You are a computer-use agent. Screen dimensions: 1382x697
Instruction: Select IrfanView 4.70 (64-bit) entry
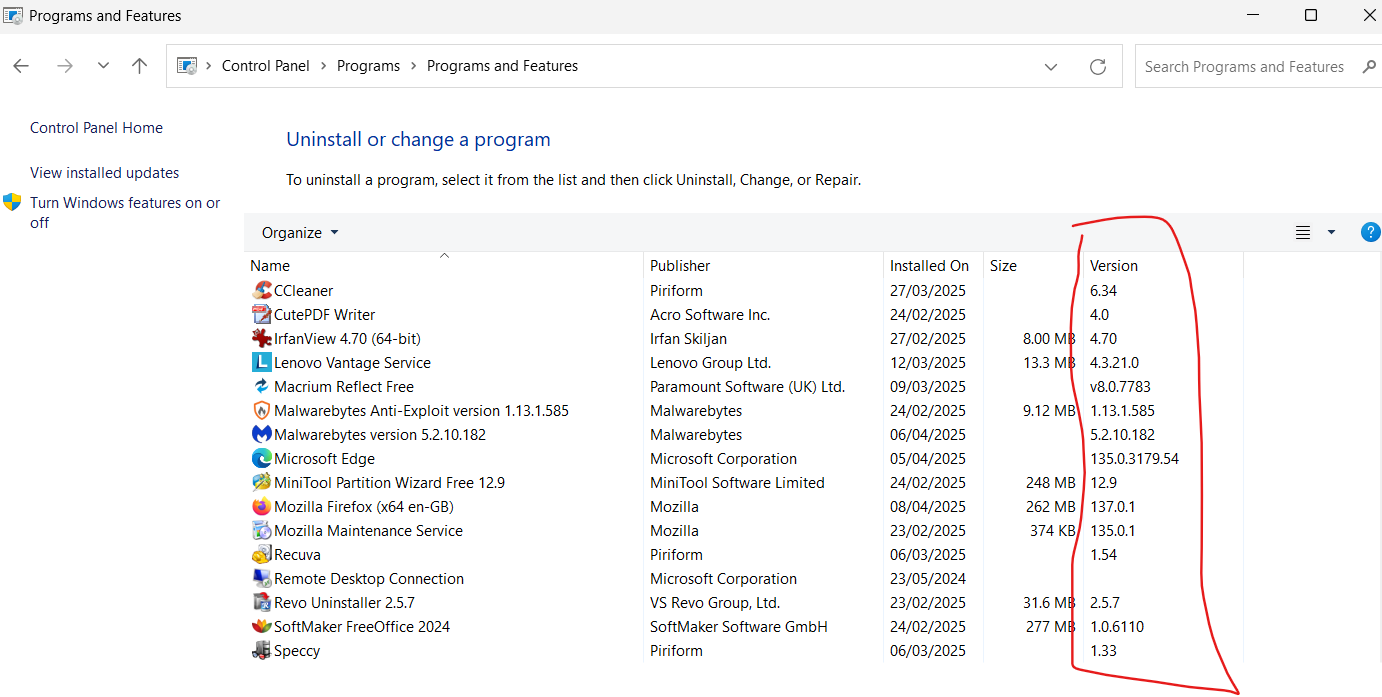coord(347,339)
